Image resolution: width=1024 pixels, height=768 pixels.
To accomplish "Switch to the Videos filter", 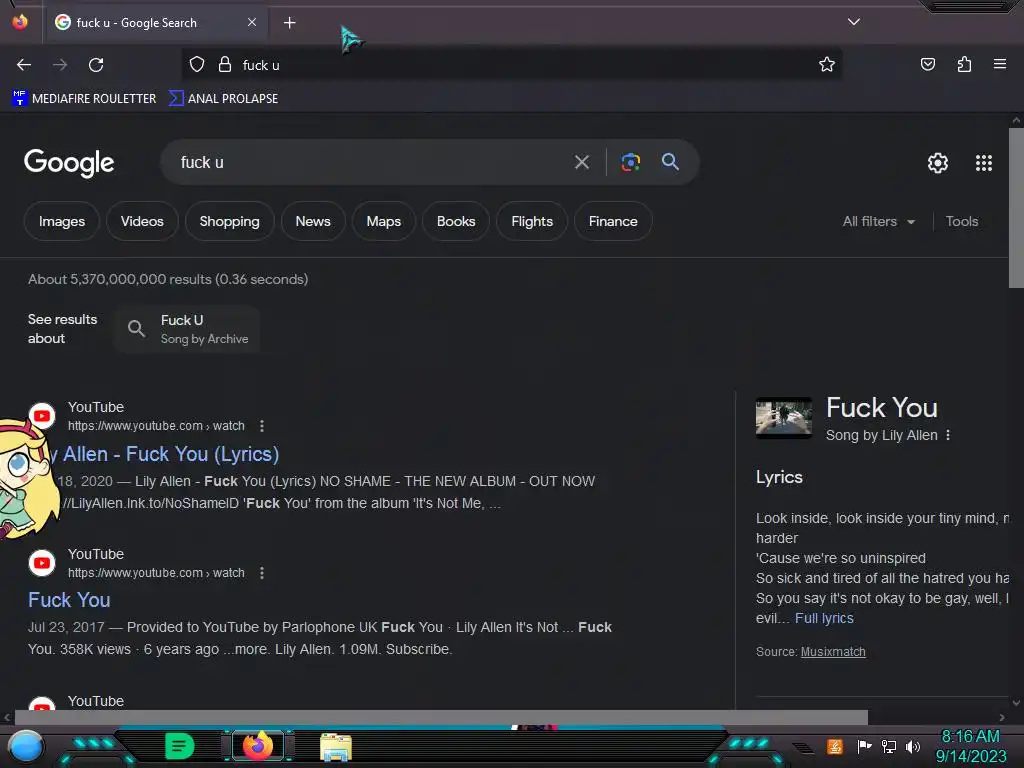I will (x=142, y=221).
